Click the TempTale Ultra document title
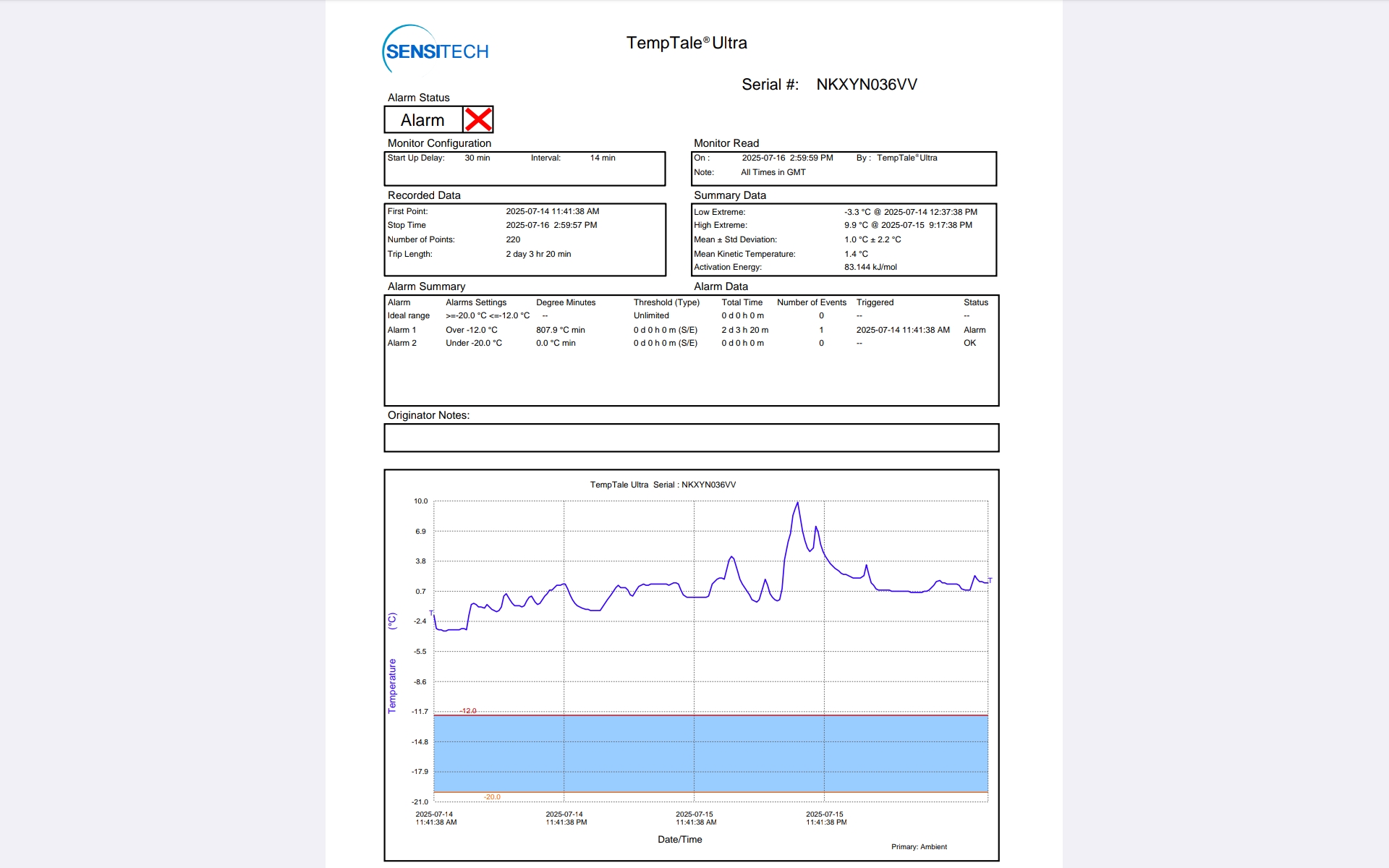The height and width of the screenshot is (868, 1389). [686, 43]
